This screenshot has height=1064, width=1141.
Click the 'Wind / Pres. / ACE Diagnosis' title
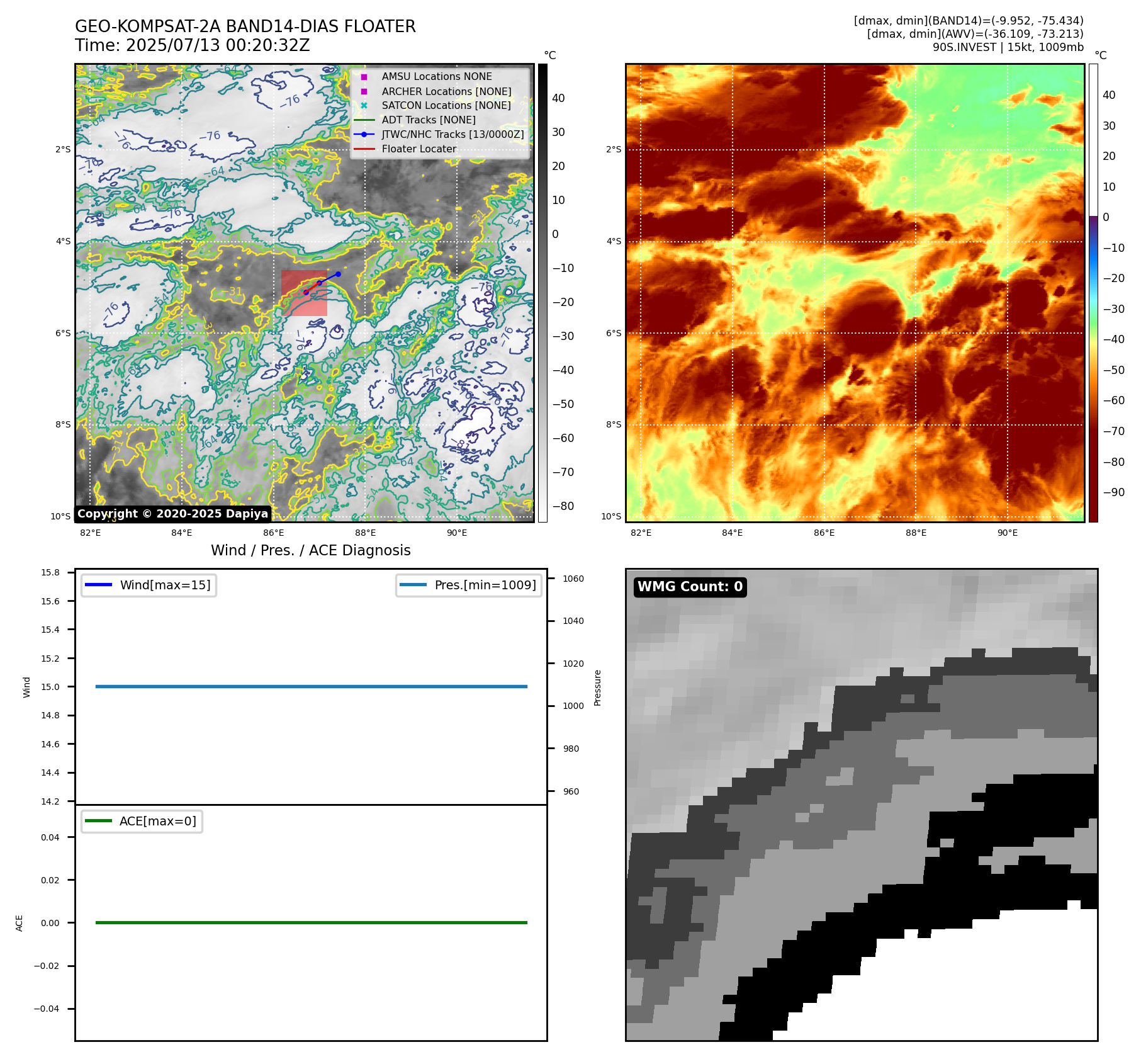311,550
